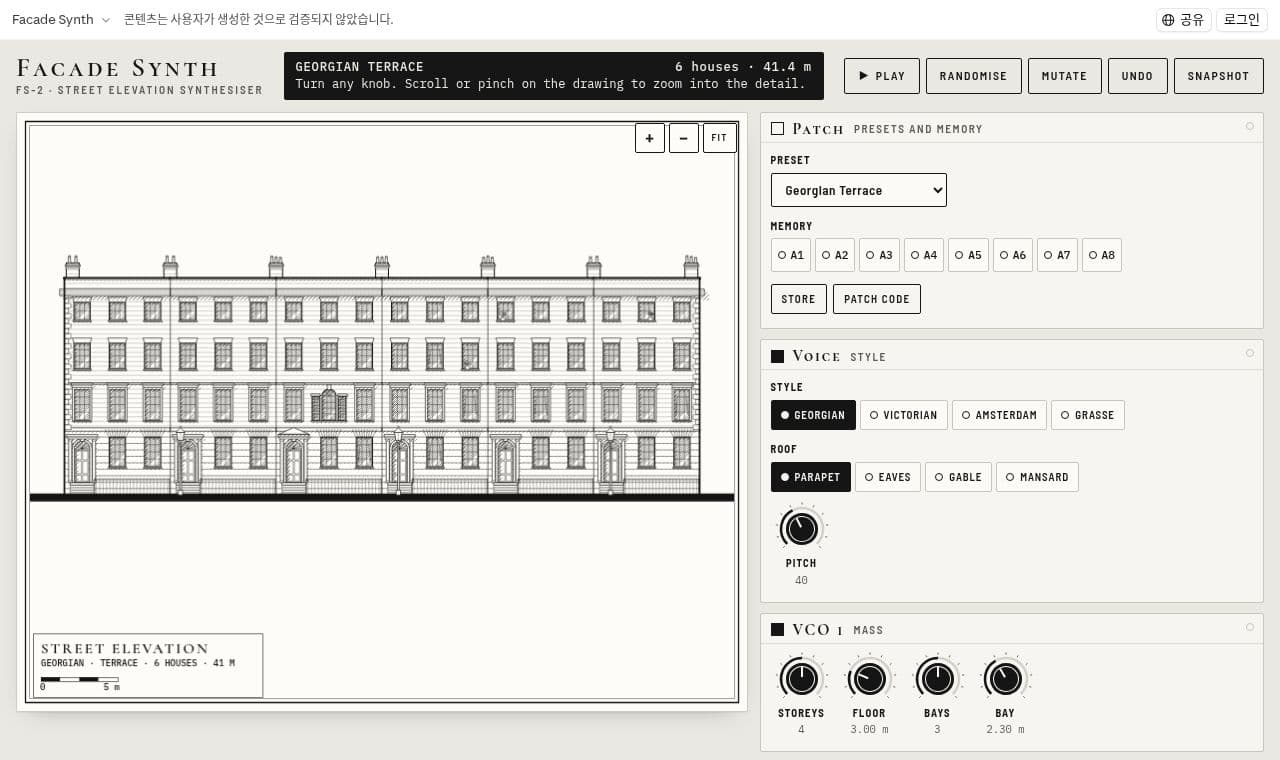Set roof type to Eaves
This screenshot has height=760, width=1280.
click(x=888, y=477)
